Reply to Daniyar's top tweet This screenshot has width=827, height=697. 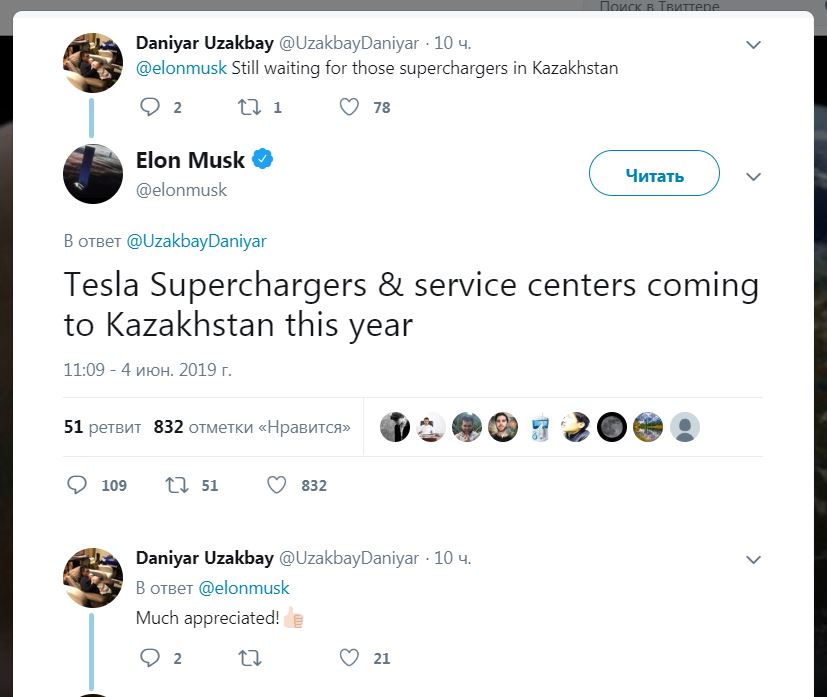(x=150, y=107)
